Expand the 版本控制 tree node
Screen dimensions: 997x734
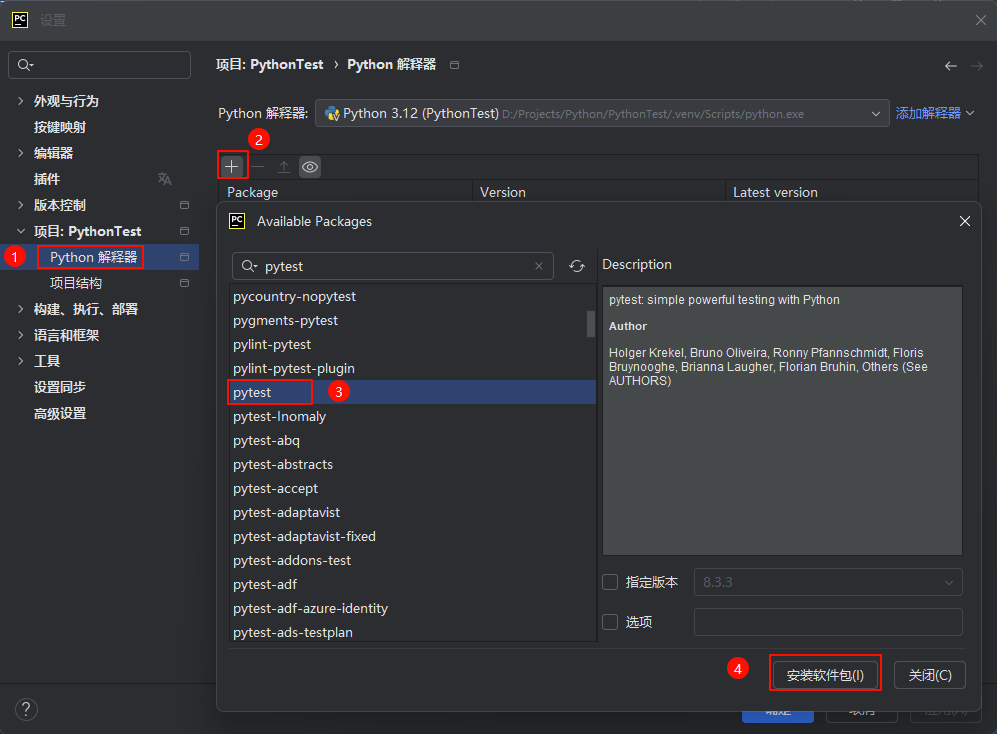(20, 205)
